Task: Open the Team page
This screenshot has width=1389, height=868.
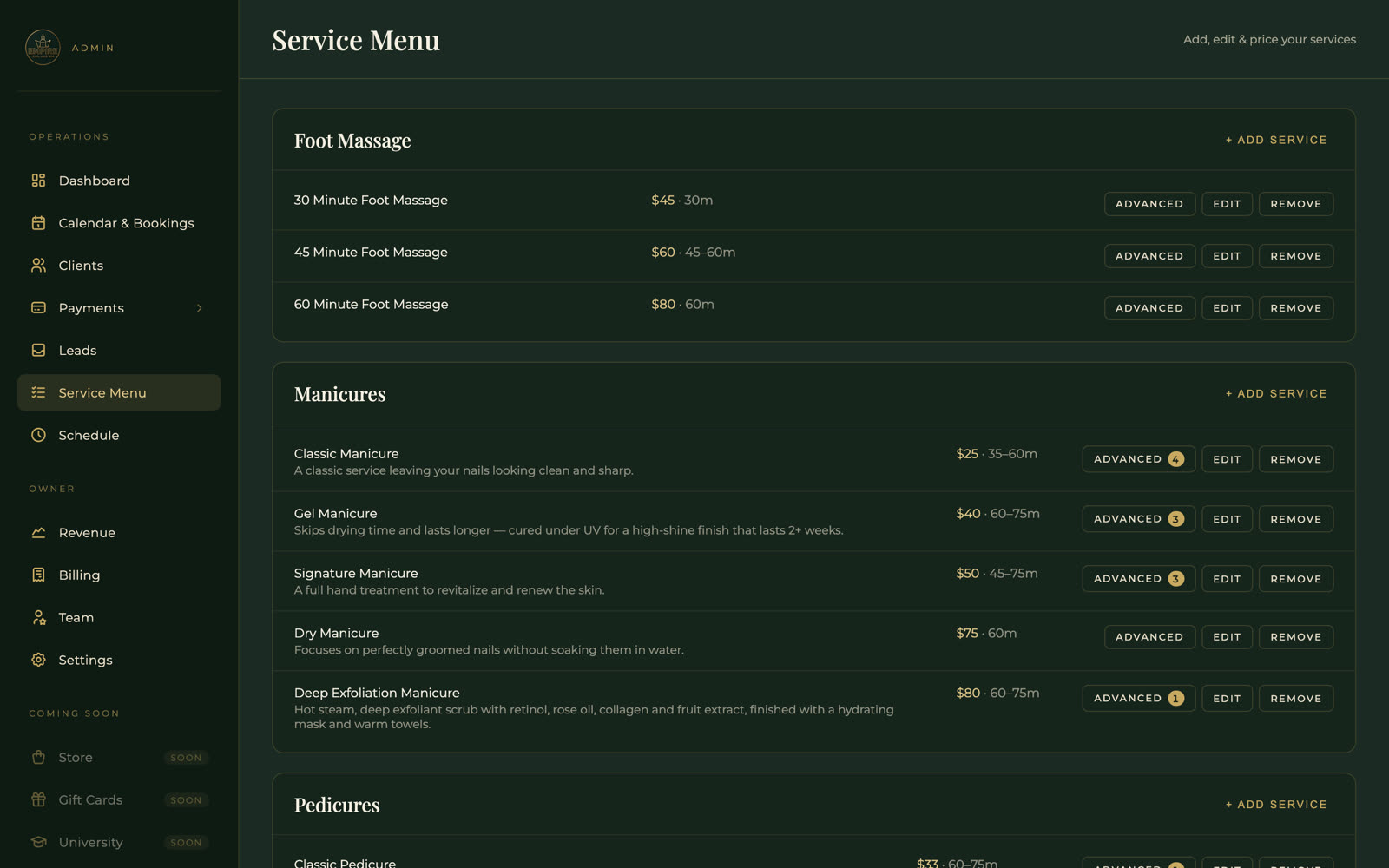Action: [x=119, y=618]
